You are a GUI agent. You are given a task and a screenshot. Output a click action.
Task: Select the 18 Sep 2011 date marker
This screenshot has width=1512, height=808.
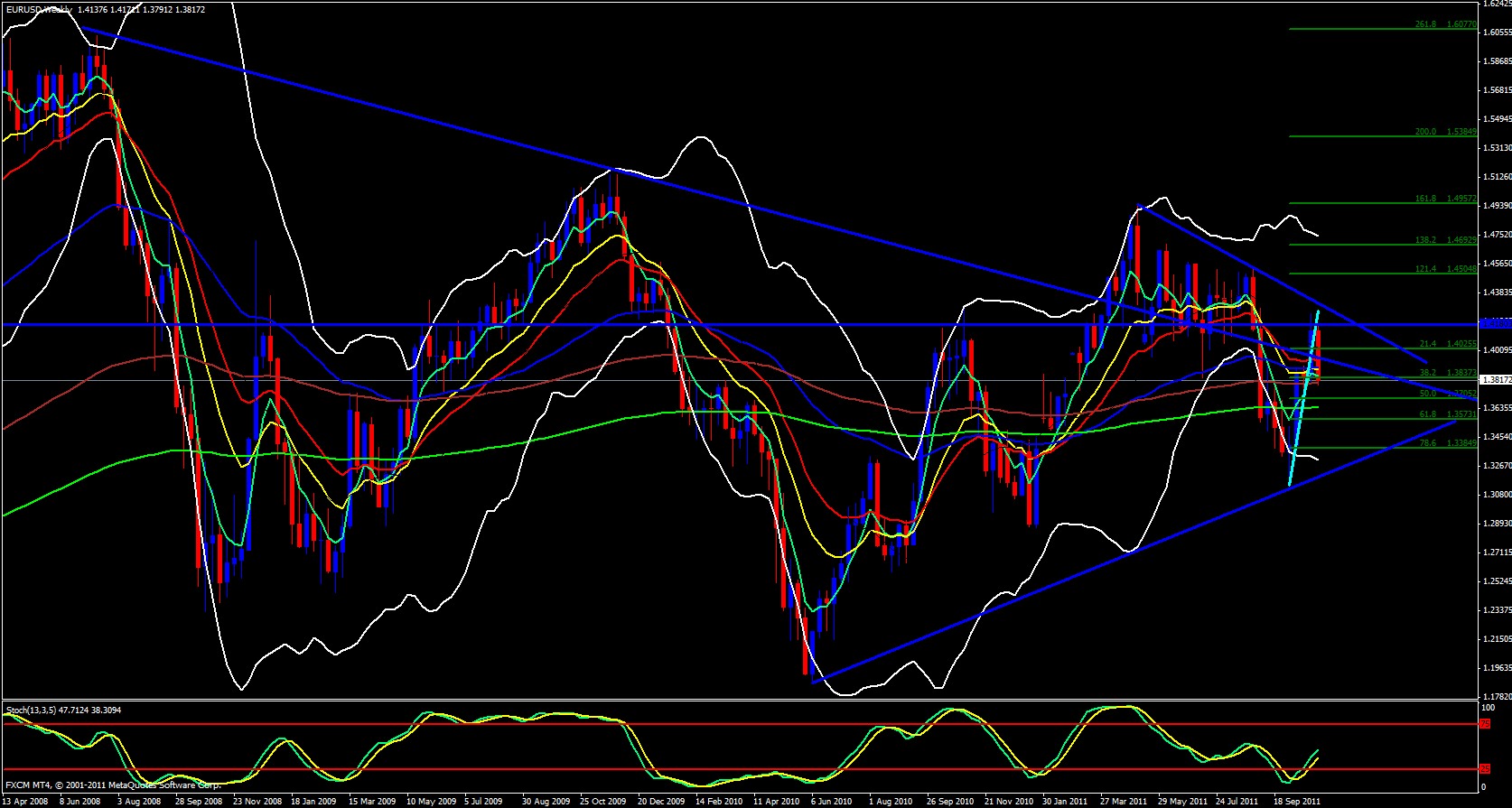coord(1296,801)
